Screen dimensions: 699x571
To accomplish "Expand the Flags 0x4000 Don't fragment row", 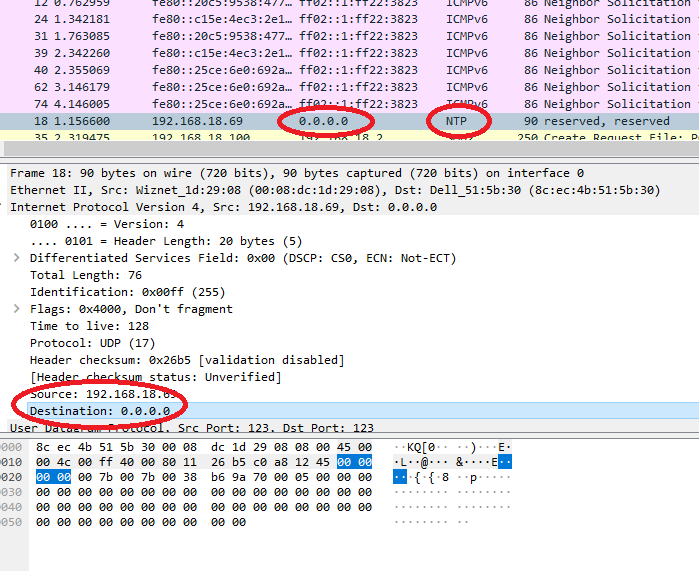I will click(x=16, y=309).
